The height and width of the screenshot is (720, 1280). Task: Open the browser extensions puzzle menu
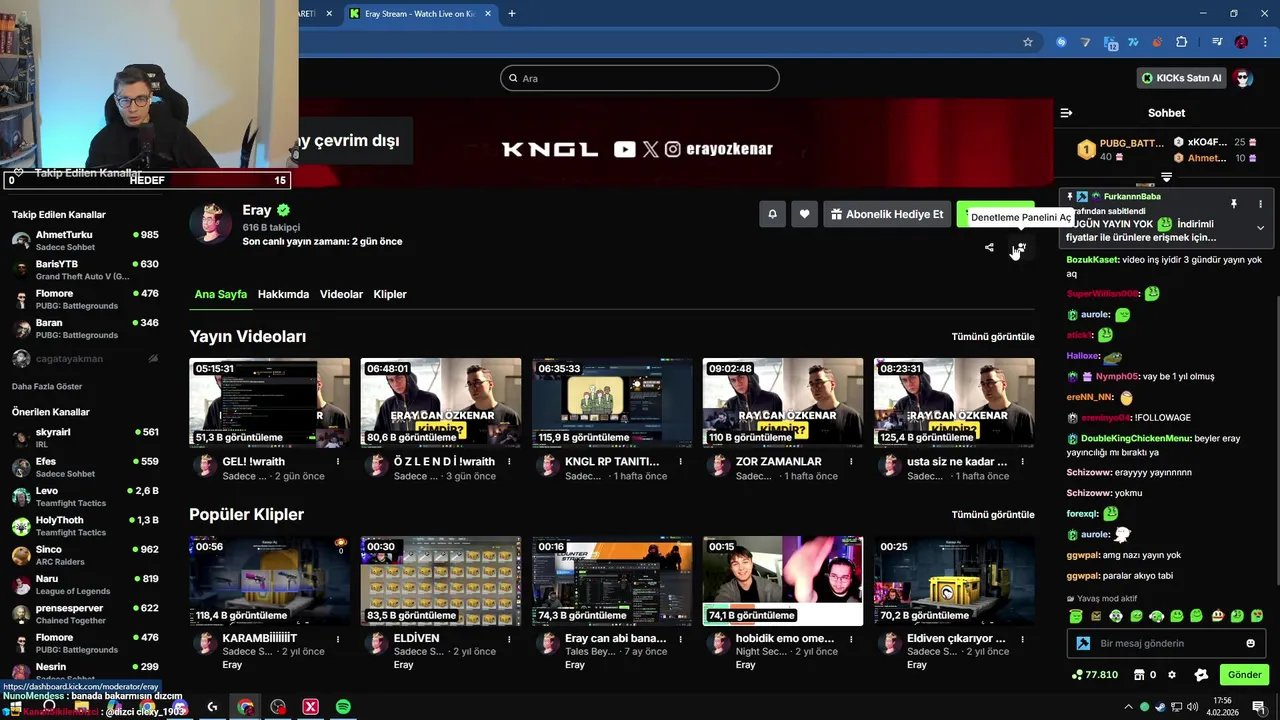[x=1182, y=42]
